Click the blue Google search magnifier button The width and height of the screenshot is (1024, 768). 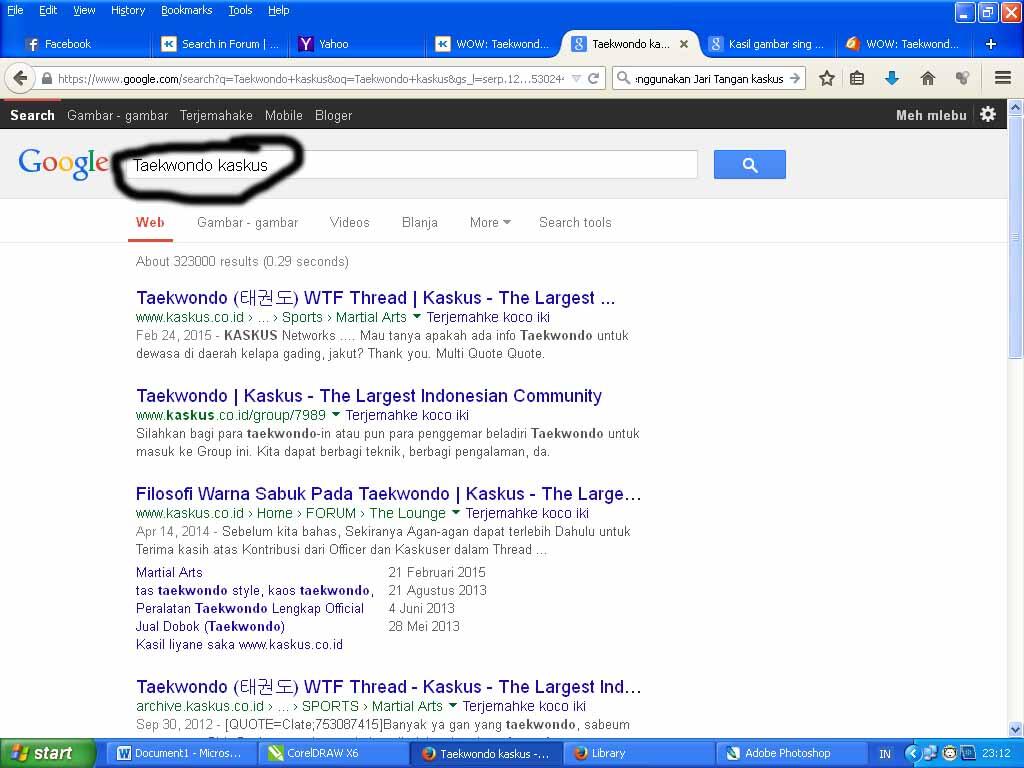pyautogui.click(x=750, y=165)
